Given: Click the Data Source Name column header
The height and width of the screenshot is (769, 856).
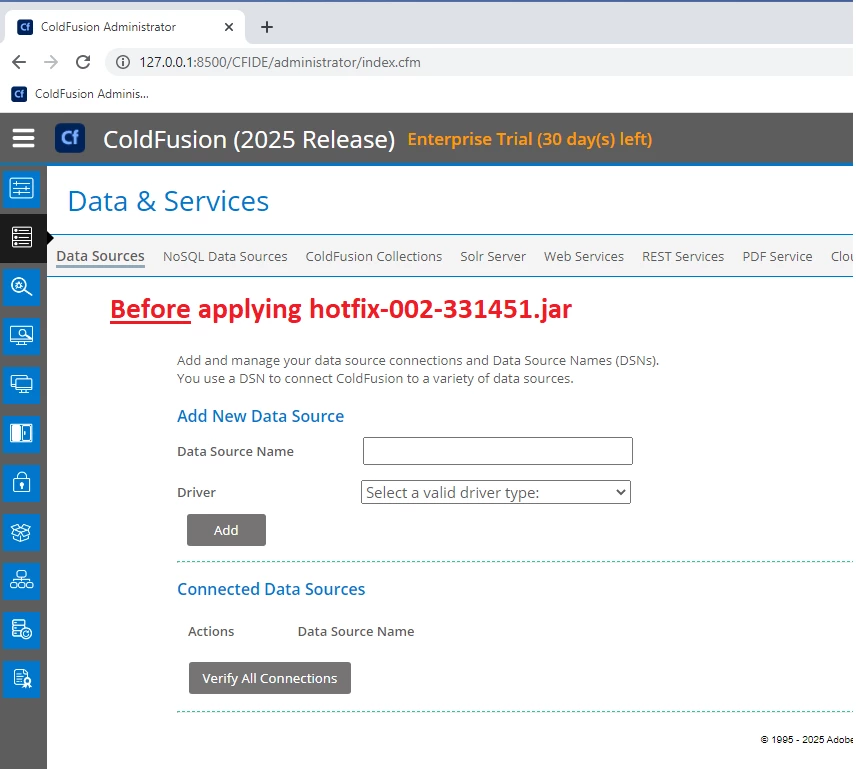Looking at the screenshot, I should click(356, 631).
